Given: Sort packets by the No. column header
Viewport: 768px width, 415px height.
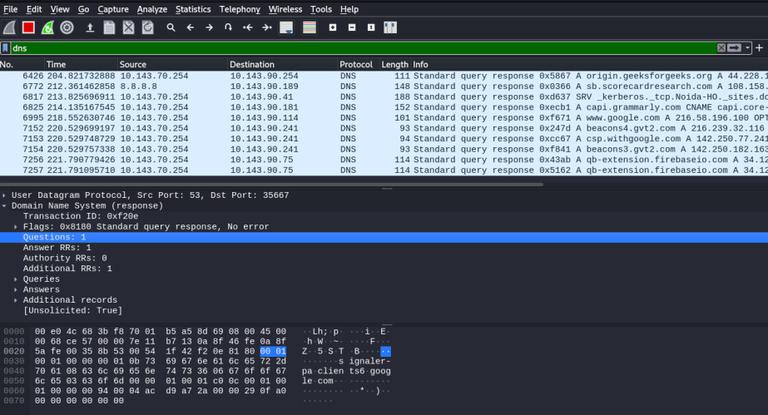Looking at the screenshot, I should 7,64.
